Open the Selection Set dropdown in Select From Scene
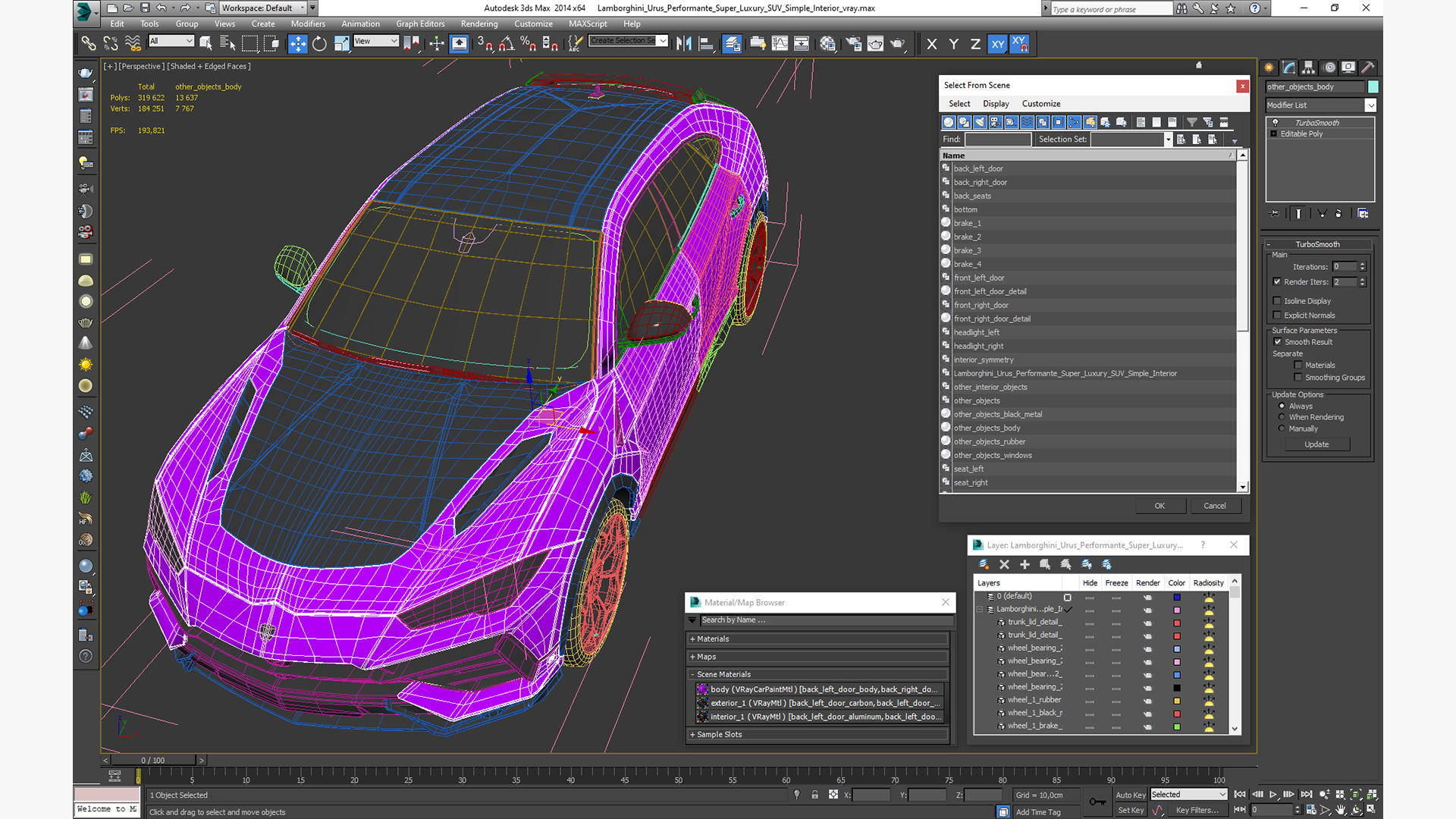Image resolution: width=1456 pixels, height=819 pixels. tap(1168, 140)
